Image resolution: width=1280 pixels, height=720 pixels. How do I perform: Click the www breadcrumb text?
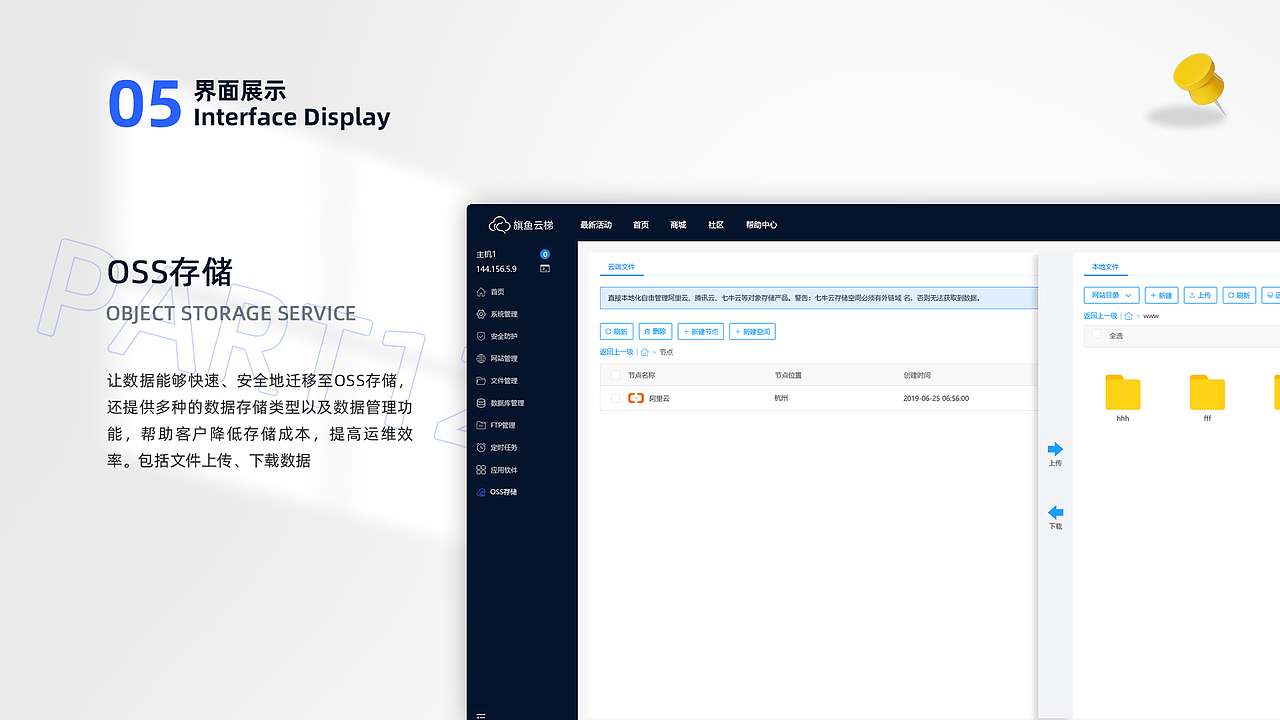[1151, 315]
